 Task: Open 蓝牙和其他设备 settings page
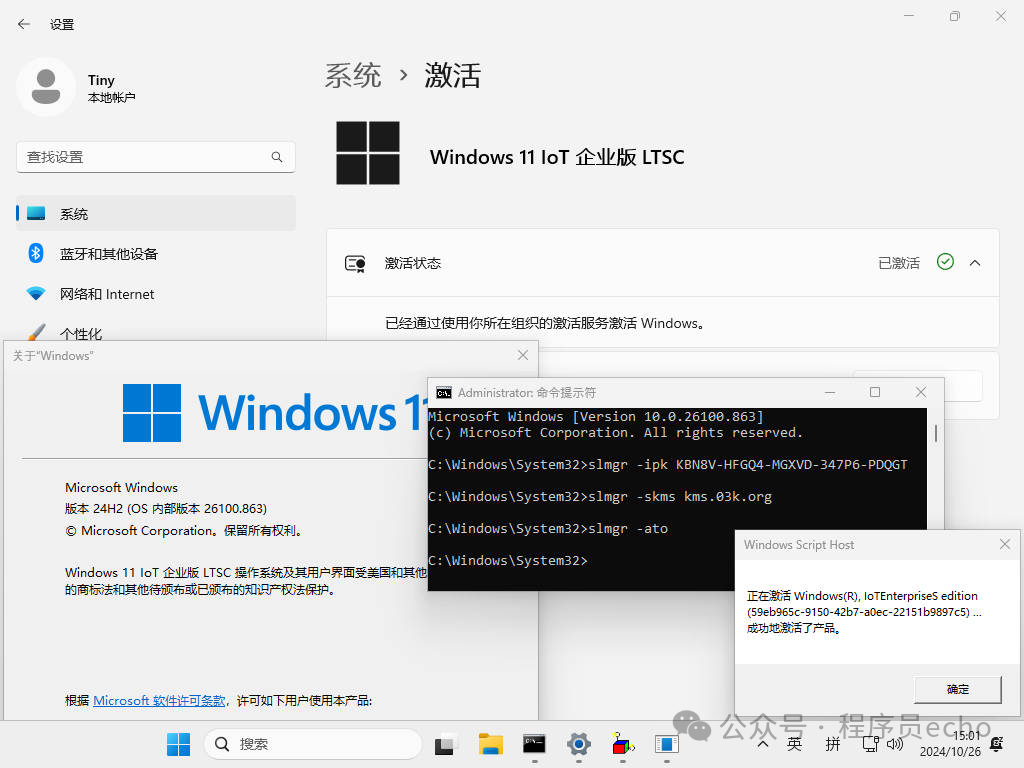pyautogui.click(x=108, y=254)
